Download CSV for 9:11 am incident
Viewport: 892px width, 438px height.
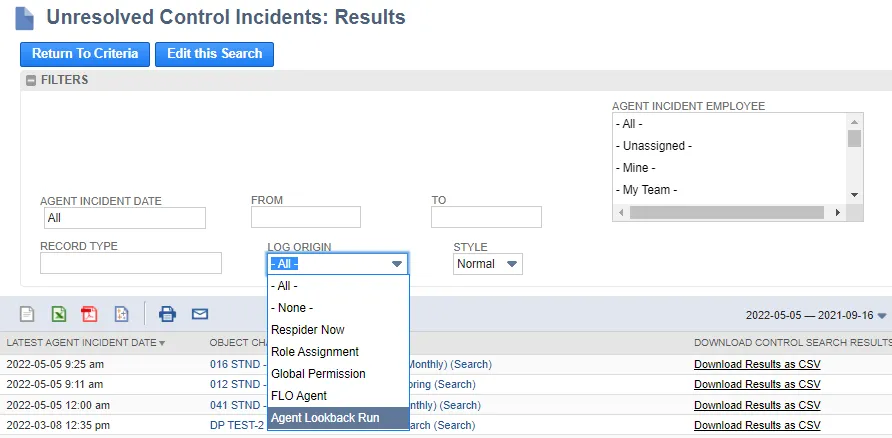tap(757, 385)
